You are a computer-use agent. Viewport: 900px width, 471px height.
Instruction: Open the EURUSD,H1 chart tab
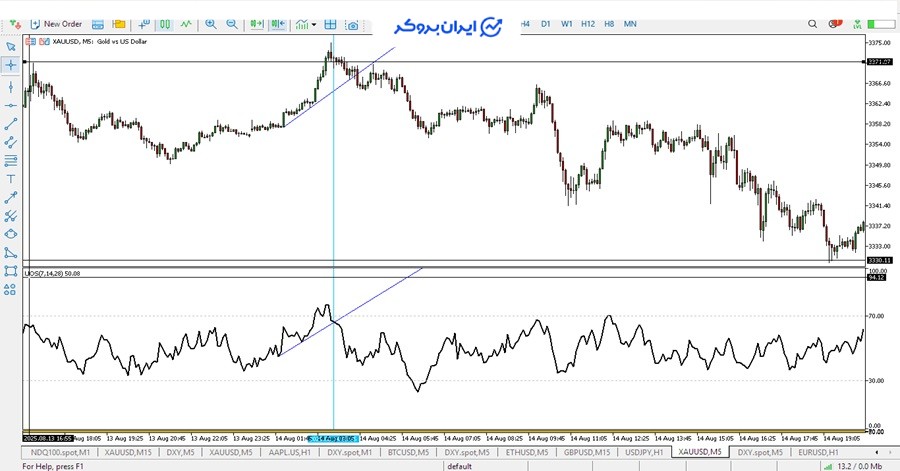coord(812,453)
